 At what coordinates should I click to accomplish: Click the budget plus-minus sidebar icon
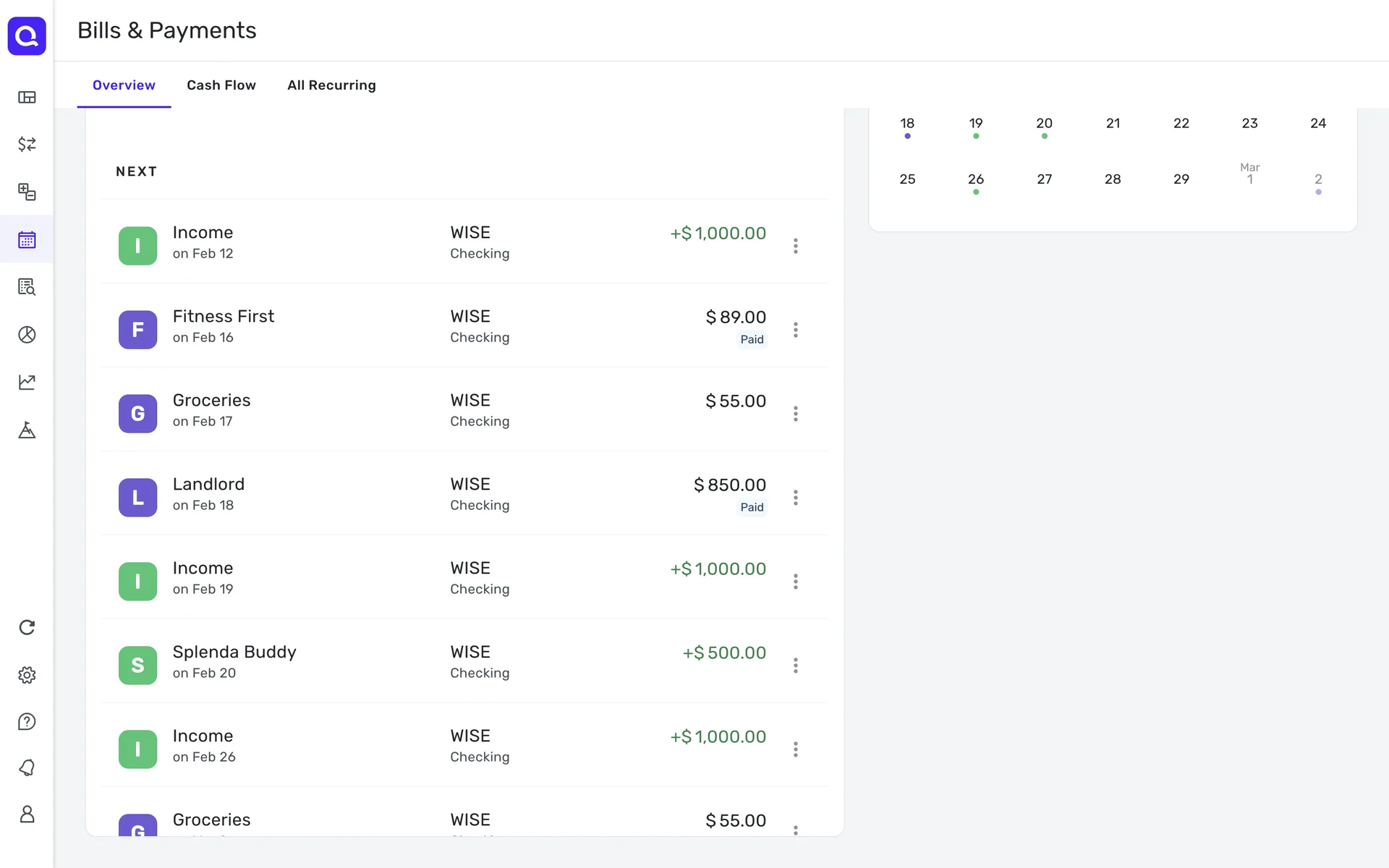click(x=27, y=192)
